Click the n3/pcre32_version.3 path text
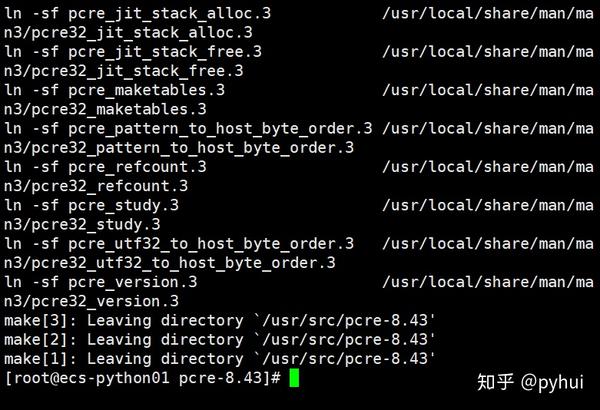Viewport: 600px width, 410px height. (92, 301)
